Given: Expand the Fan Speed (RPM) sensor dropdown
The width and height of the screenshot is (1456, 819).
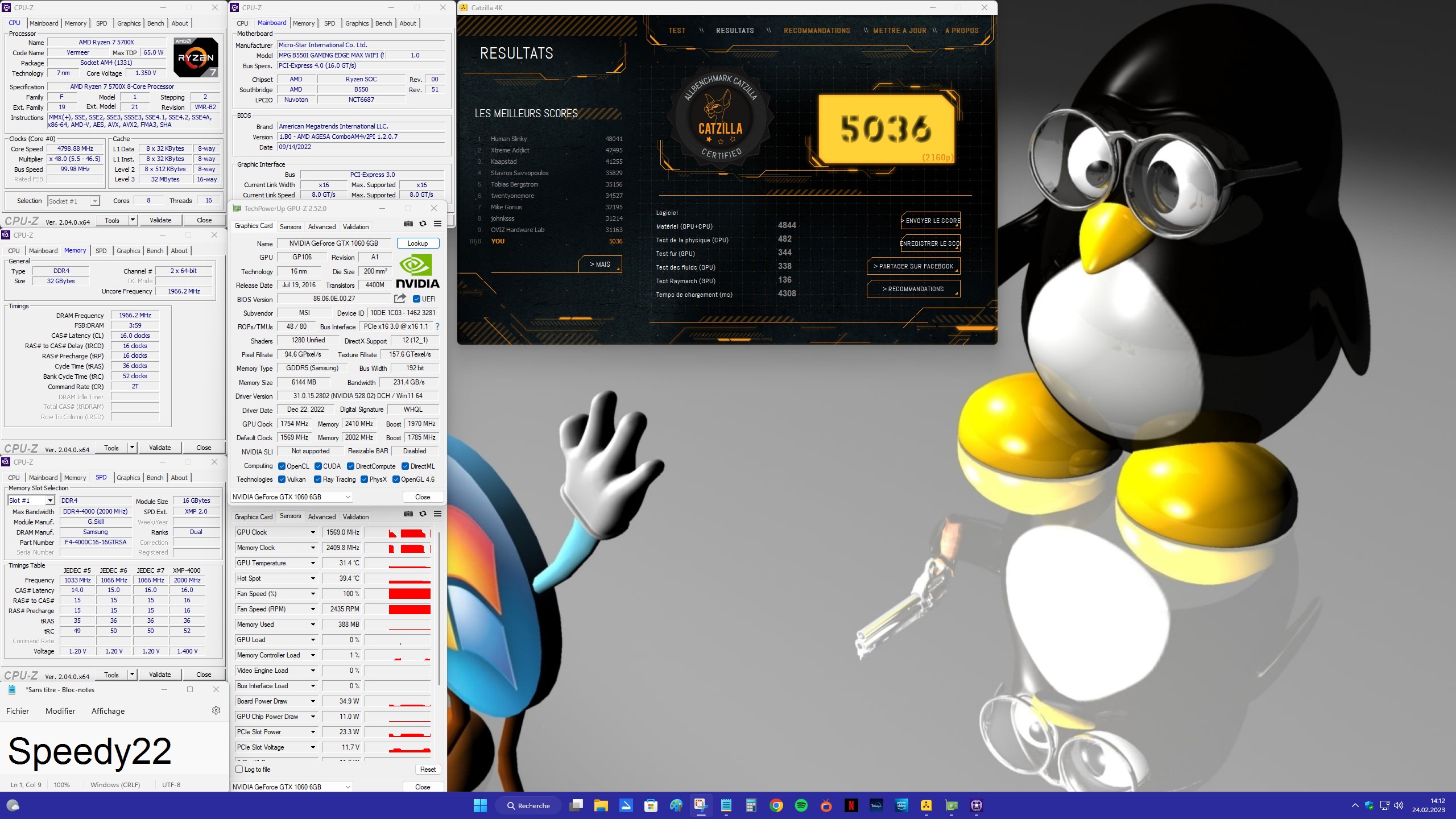Looking at the screenshot, I should (313, 609).
